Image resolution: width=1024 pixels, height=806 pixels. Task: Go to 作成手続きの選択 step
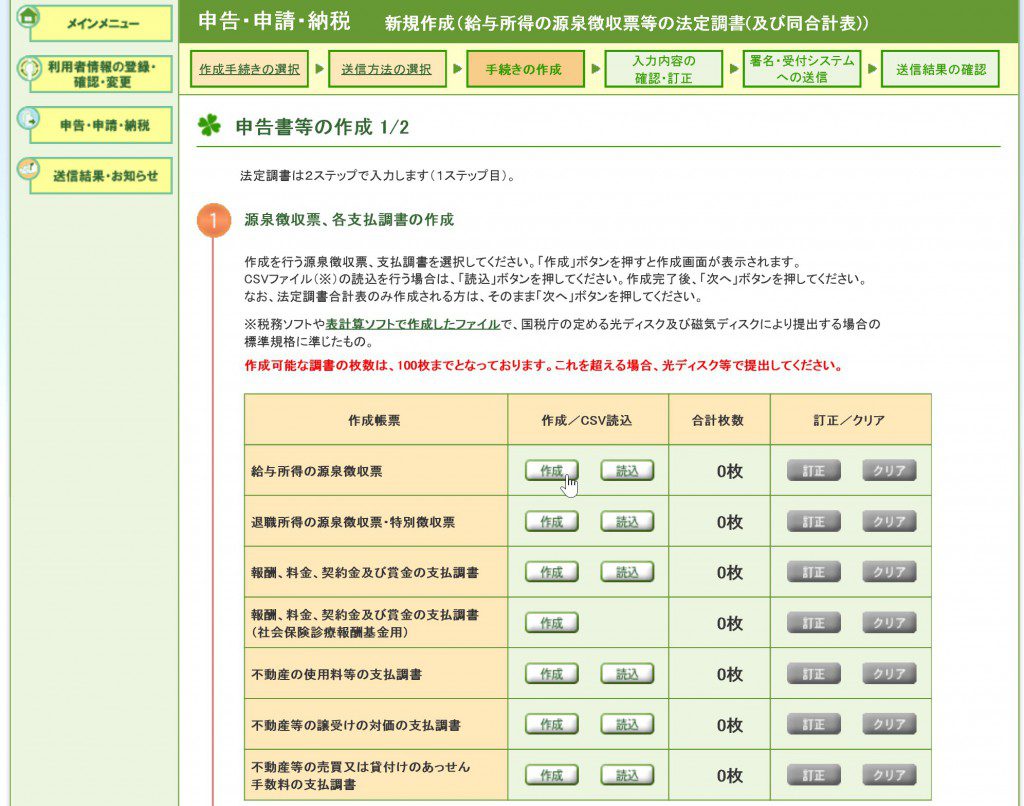point(249,70)
